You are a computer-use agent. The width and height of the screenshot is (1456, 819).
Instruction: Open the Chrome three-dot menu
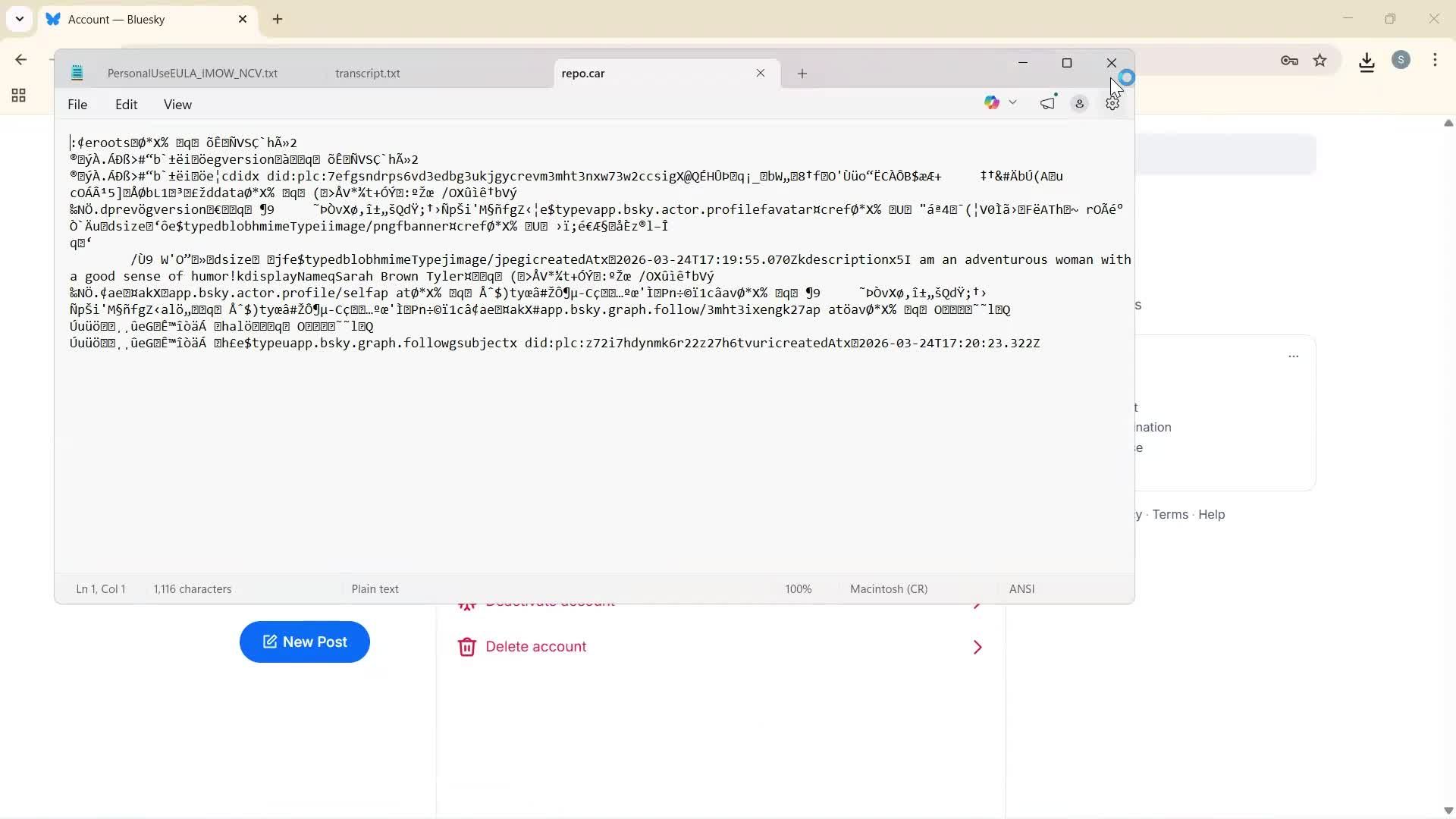click(x=1436, y=60)
